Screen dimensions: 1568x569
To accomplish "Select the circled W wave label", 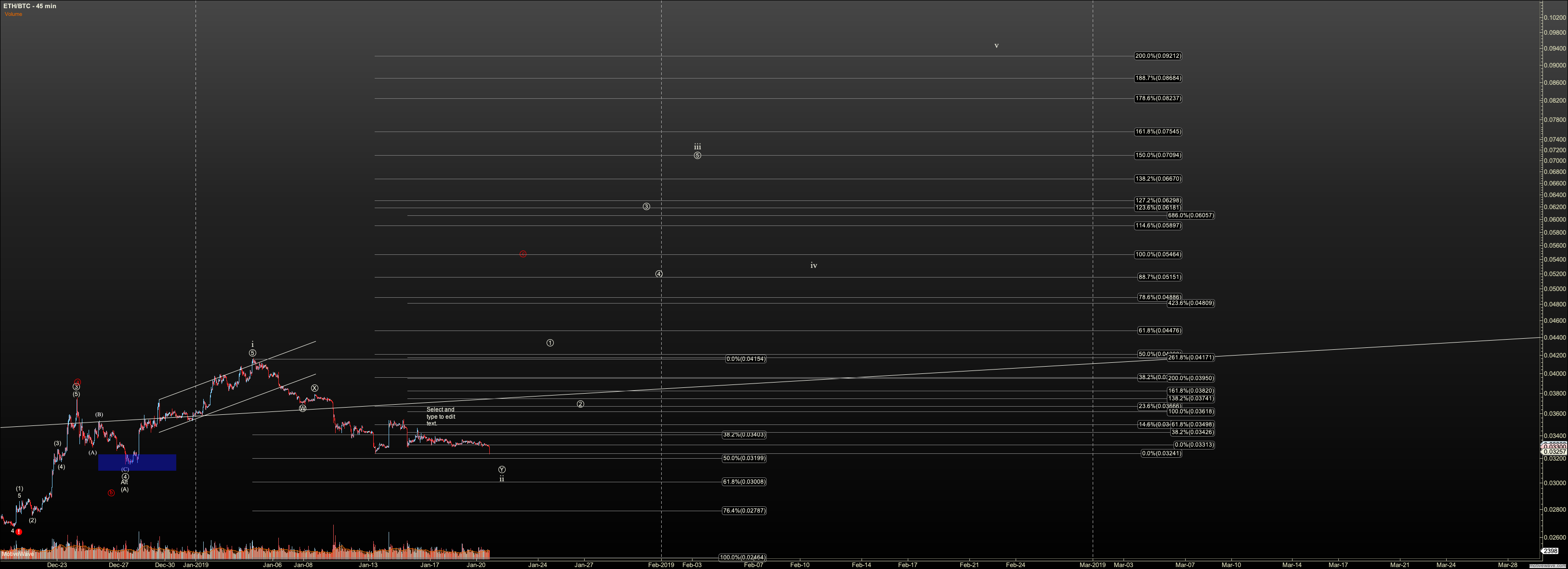I will (x=302, y=408).
